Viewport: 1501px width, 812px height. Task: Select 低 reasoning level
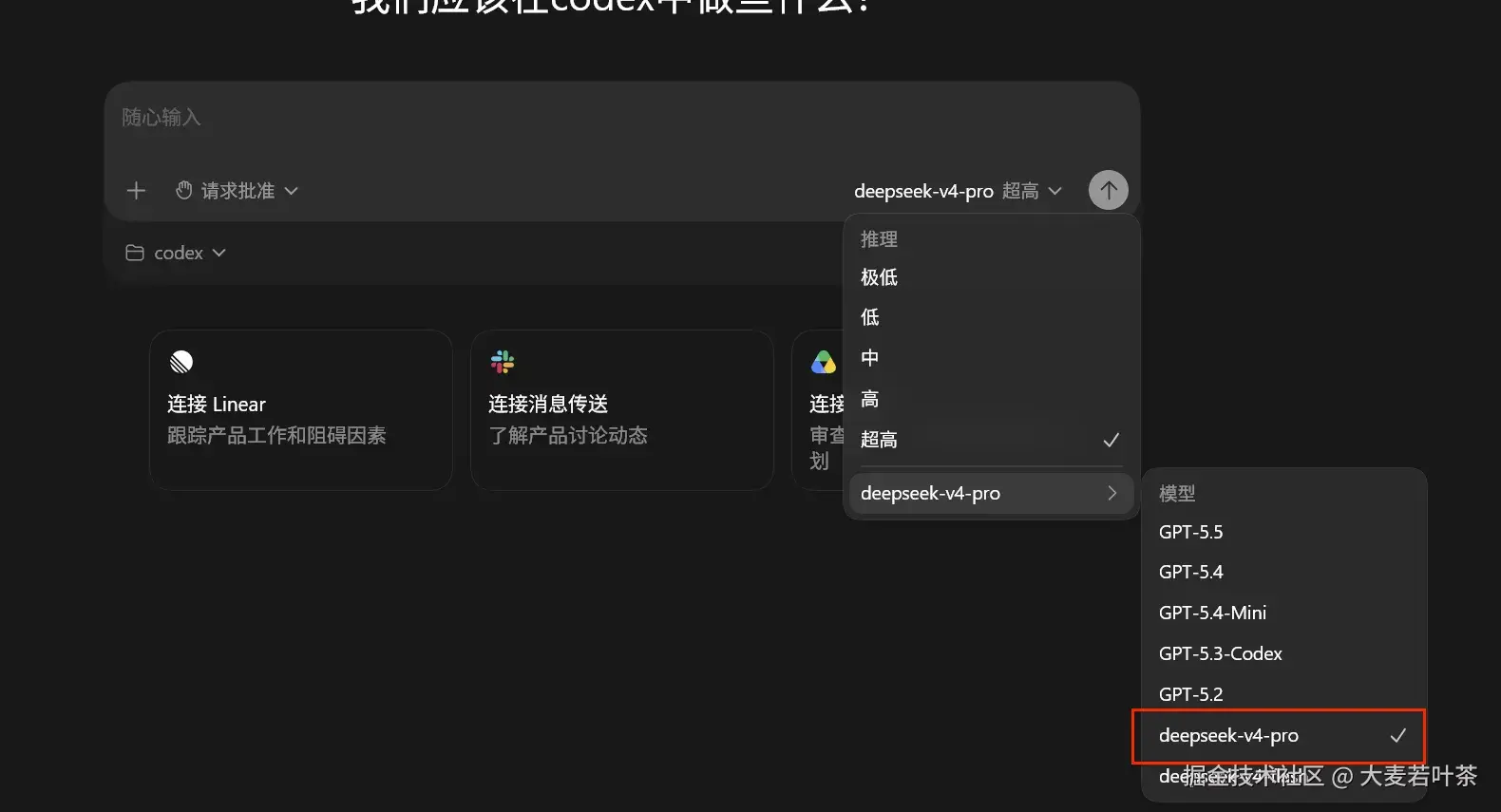[990, 317]
